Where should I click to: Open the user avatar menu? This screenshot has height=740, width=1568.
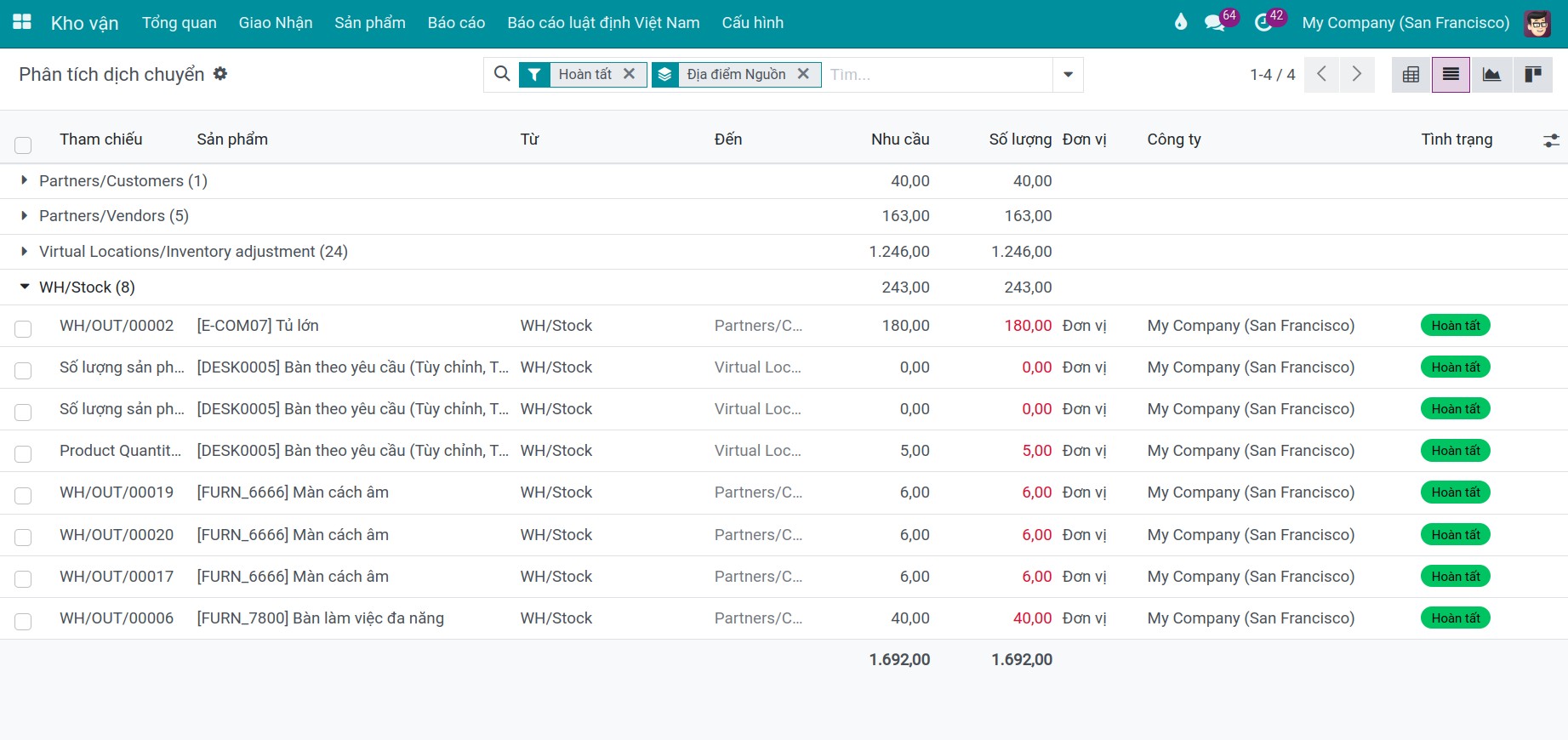pos(1537,23)
